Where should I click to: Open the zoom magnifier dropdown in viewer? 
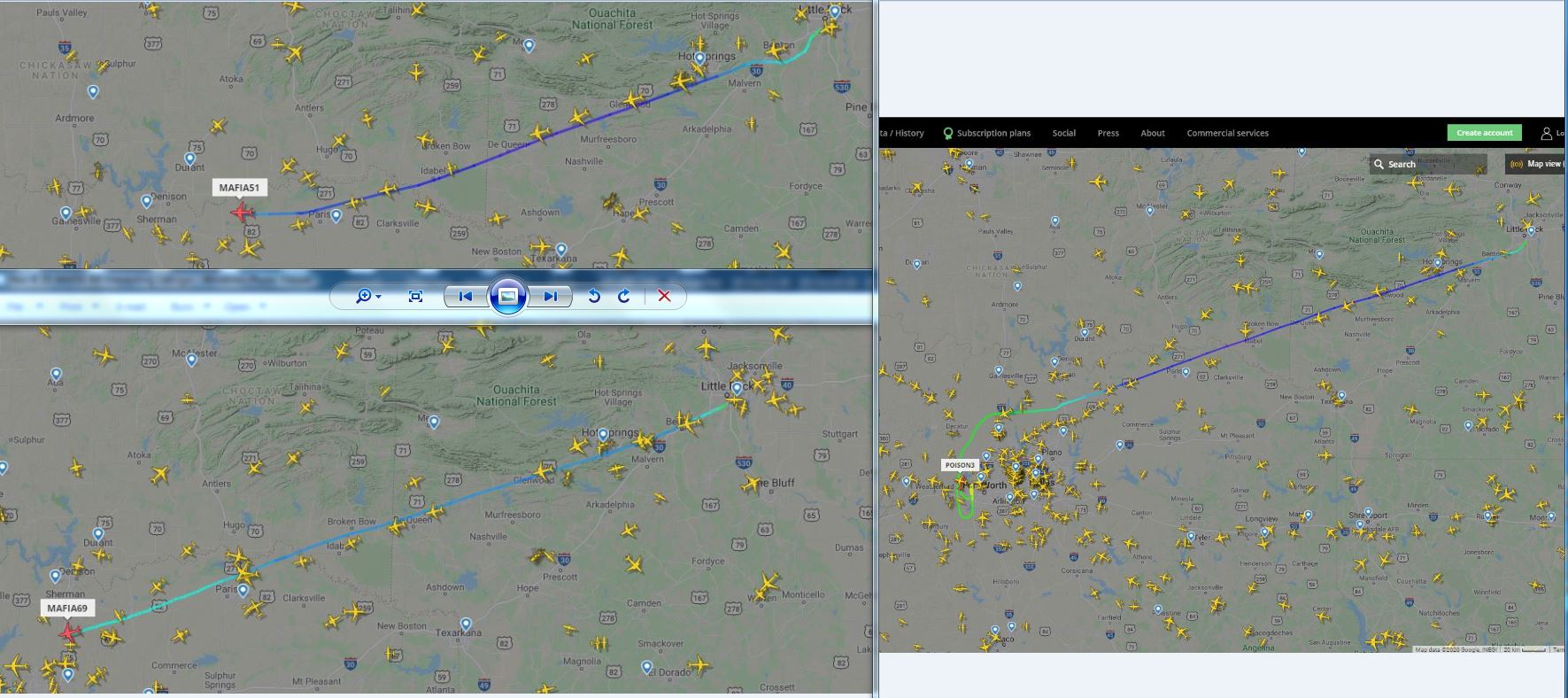coord(368,297)
